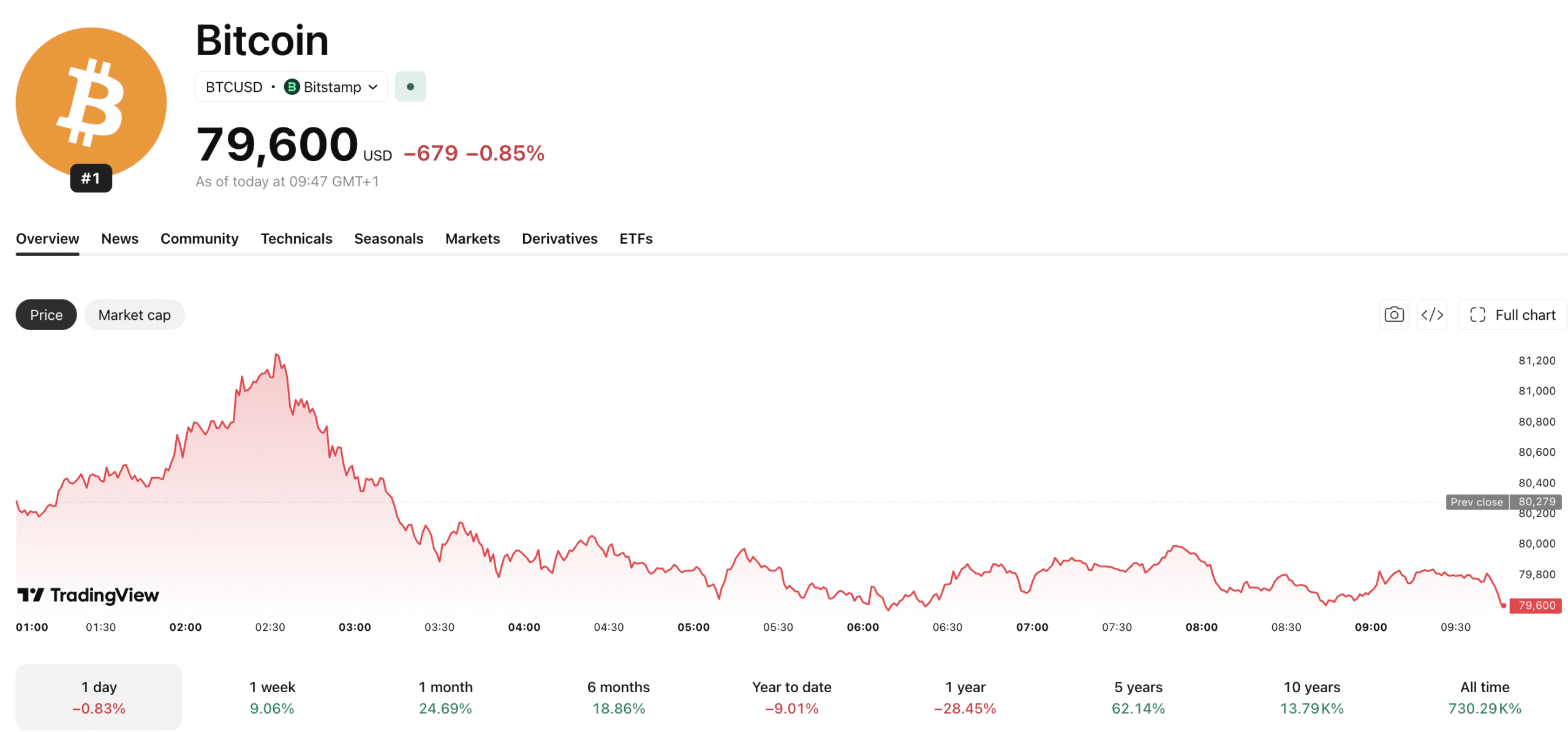Image resolution: width=1568 pixels, height=732 pixels.
Task: Open the Full chart view
Action: [1513, 315]
